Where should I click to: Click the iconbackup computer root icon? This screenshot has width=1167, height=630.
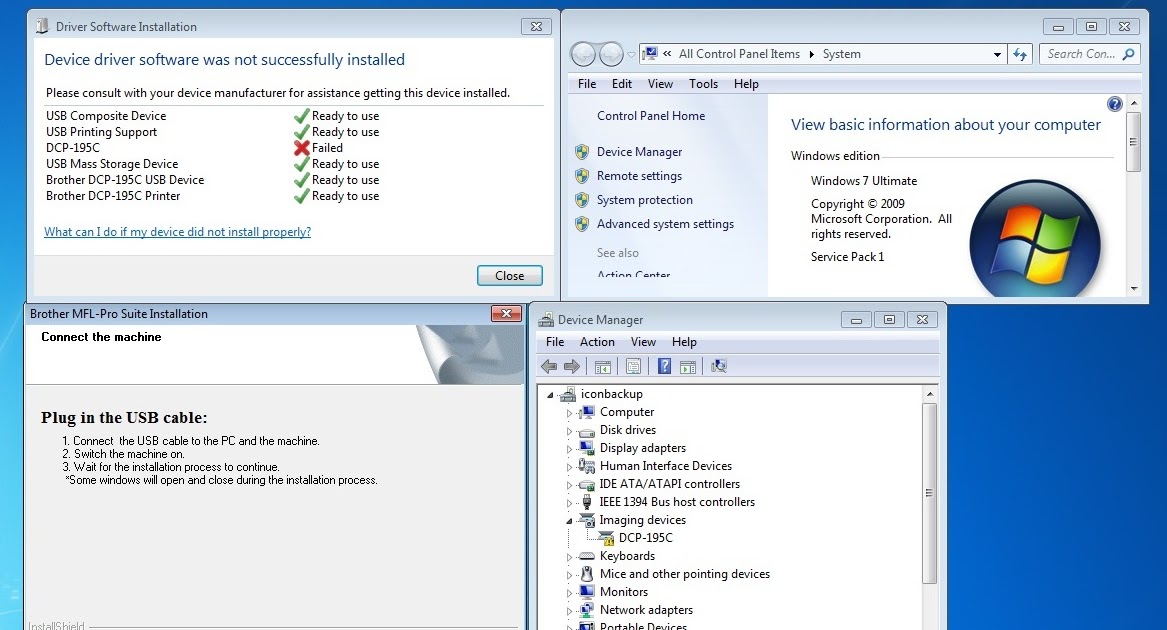568,394
